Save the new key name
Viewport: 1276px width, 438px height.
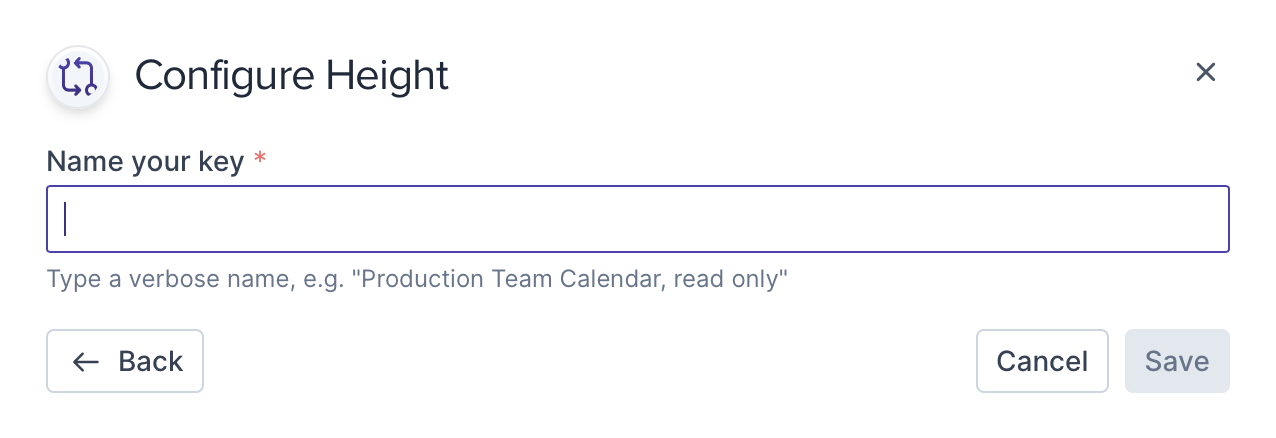click(1176, 361)
